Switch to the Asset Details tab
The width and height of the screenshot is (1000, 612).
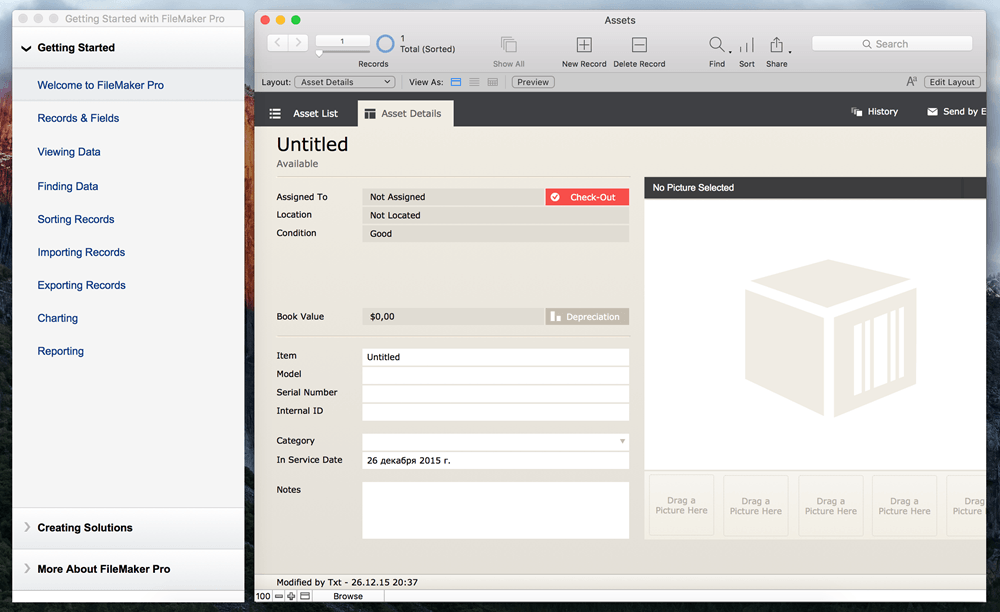(406, 113)
